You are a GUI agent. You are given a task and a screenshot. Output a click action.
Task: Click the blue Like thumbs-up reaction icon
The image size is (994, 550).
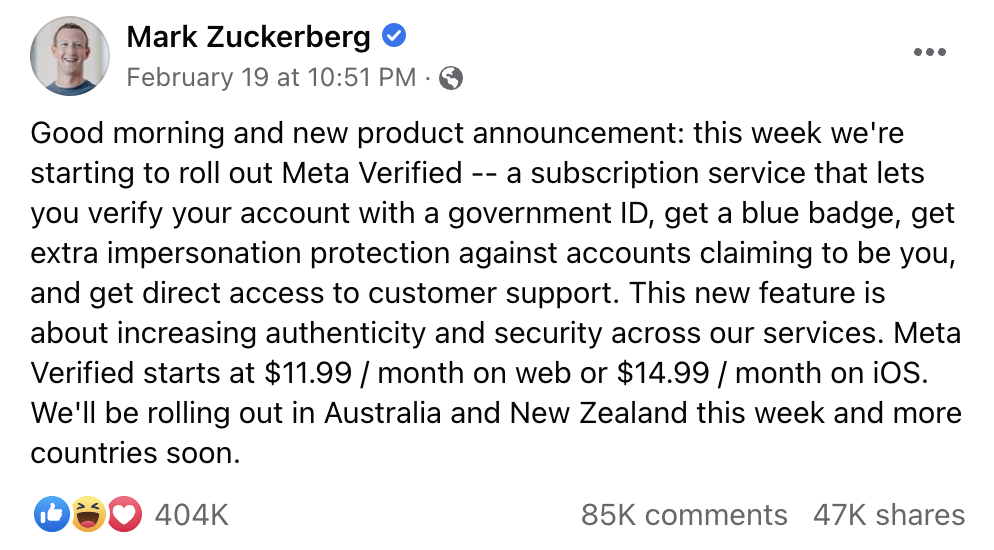(50, 514)
